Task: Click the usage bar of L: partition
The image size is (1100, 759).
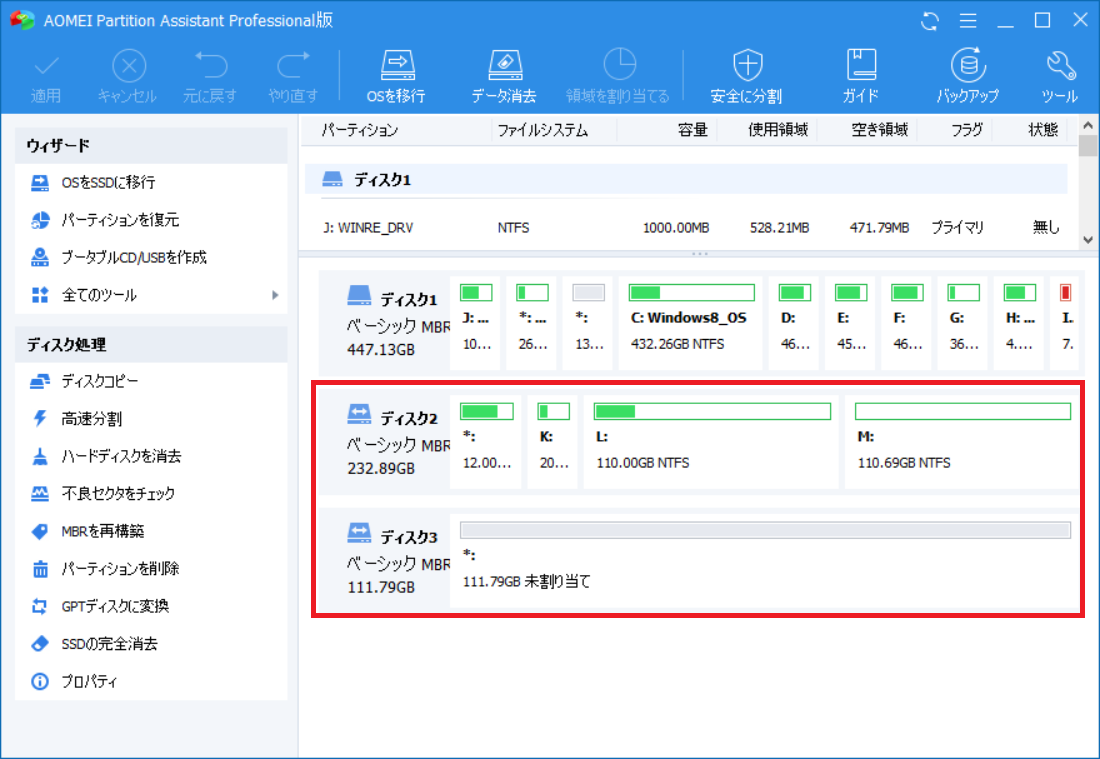Action: point(712,411)
